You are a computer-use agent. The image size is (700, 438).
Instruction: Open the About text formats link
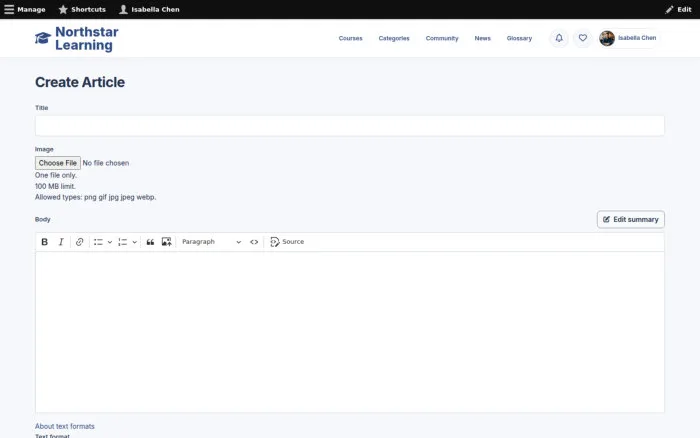(x=65, y=426)
